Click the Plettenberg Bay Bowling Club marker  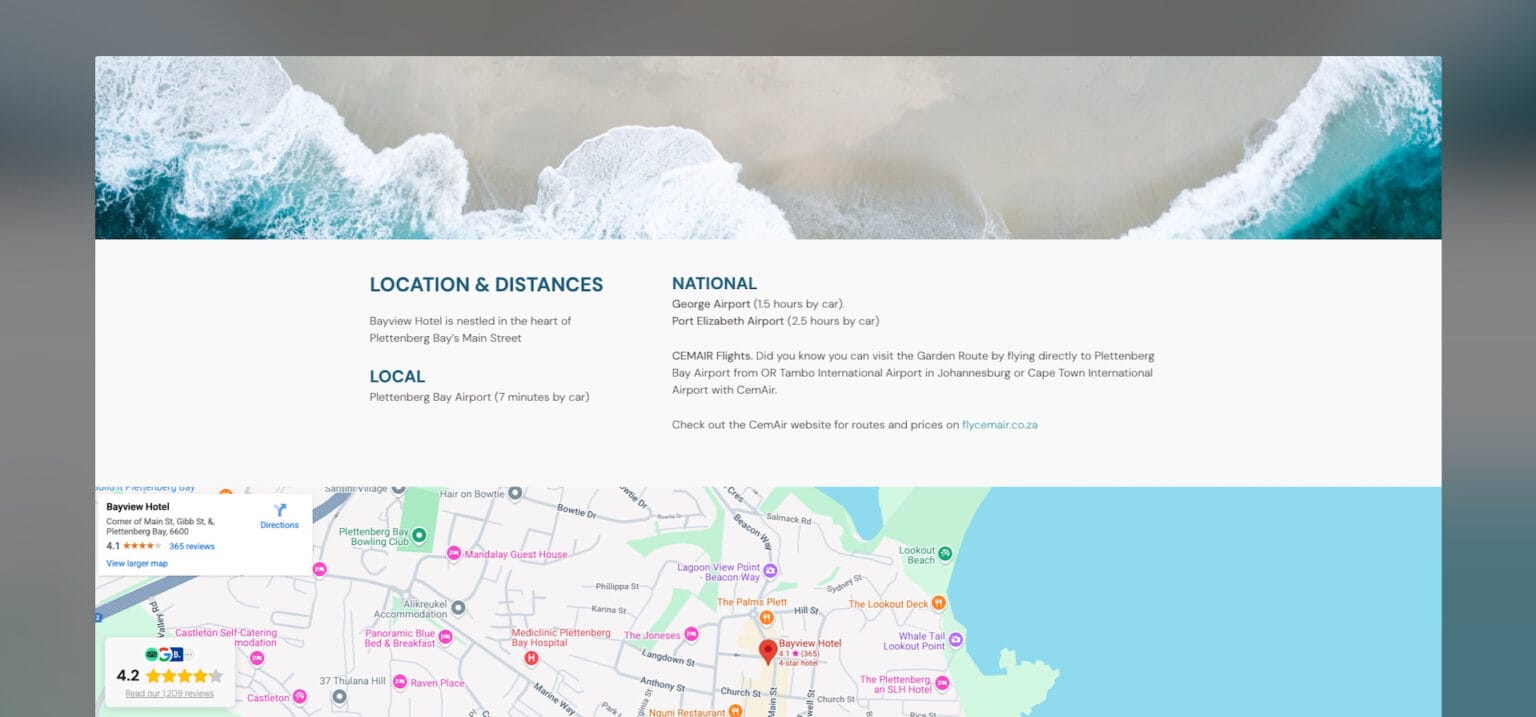click(419, 536)
